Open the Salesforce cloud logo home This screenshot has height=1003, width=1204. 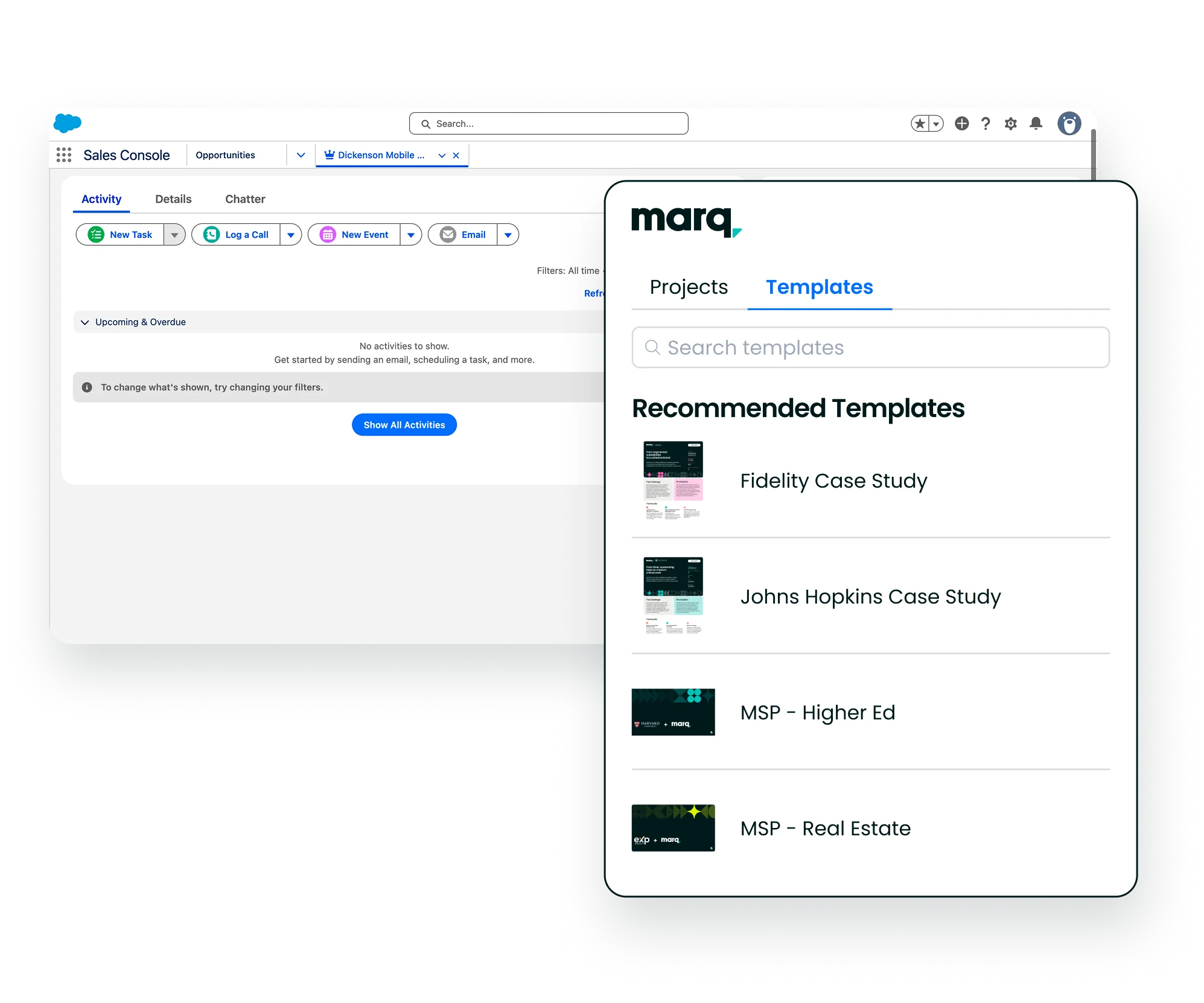tap(67, 123)
